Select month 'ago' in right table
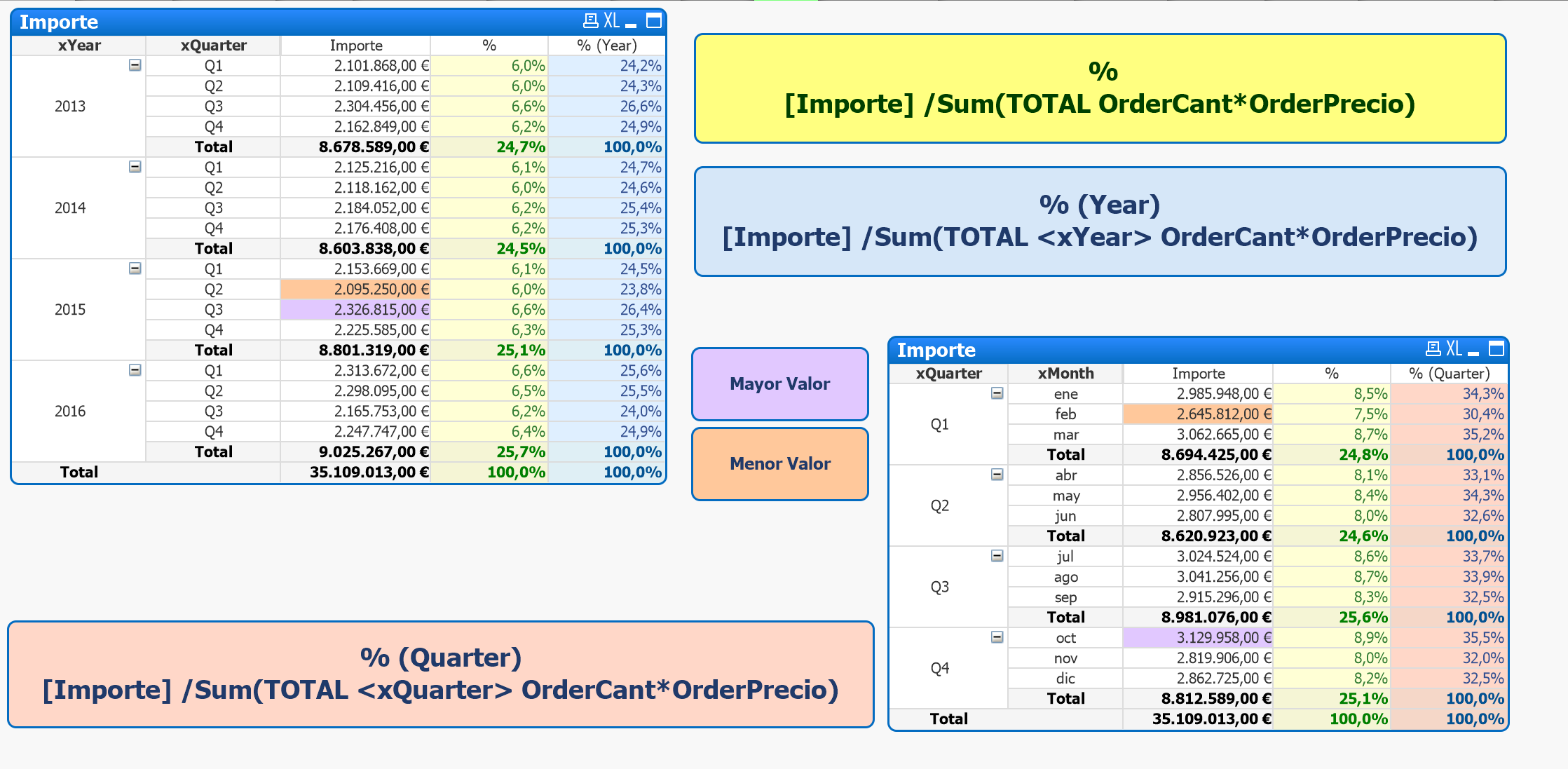The height and width of the screenshot is (769, 1568). point(1065,577)
